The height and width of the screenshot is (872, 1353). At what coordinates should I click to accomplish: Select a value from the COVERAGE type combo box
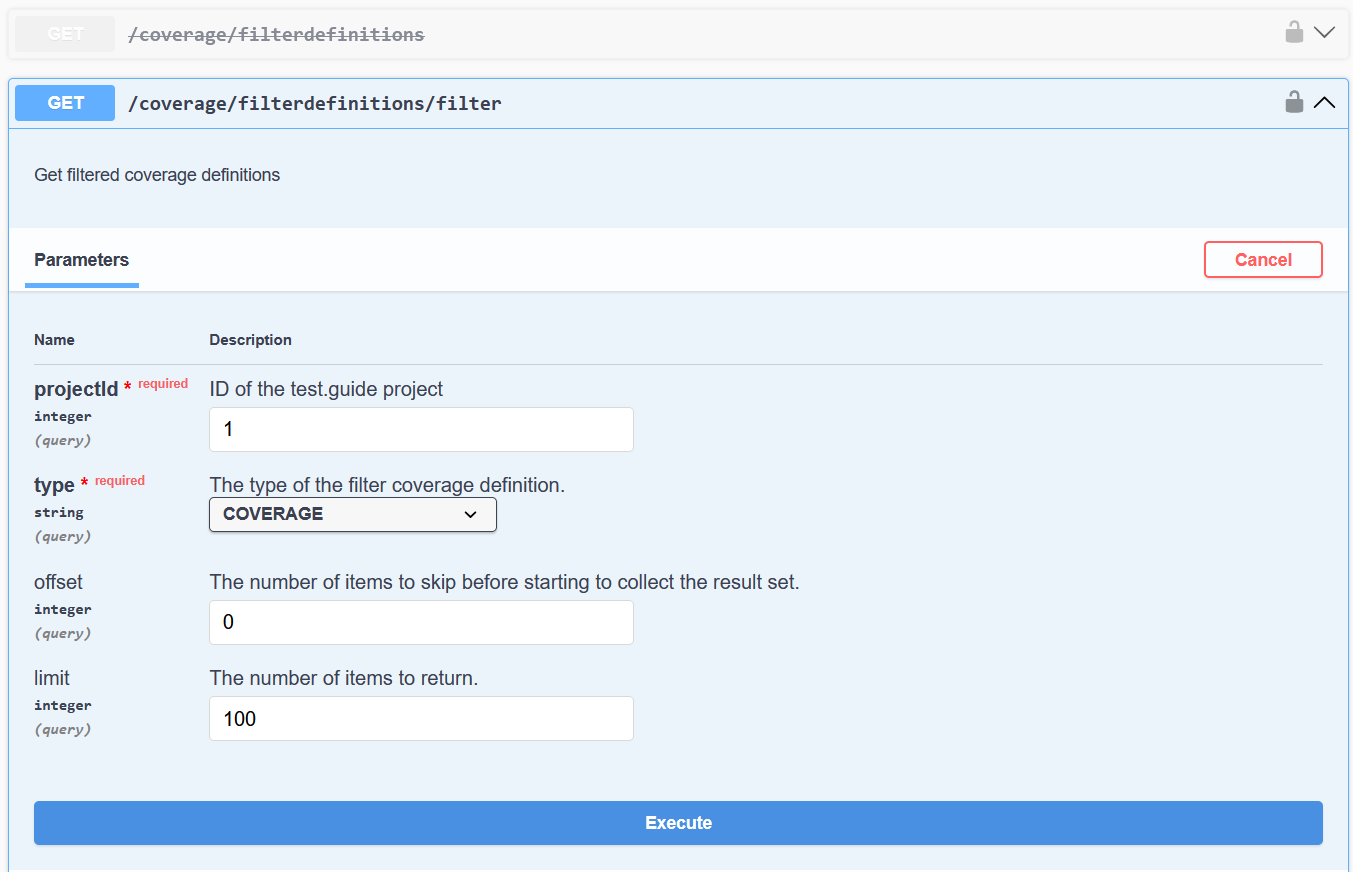(352, 513)
